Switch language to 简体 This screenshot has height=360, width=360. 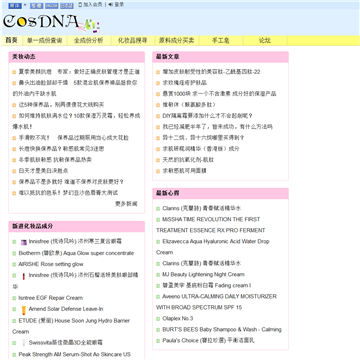(x=15, y=6)
